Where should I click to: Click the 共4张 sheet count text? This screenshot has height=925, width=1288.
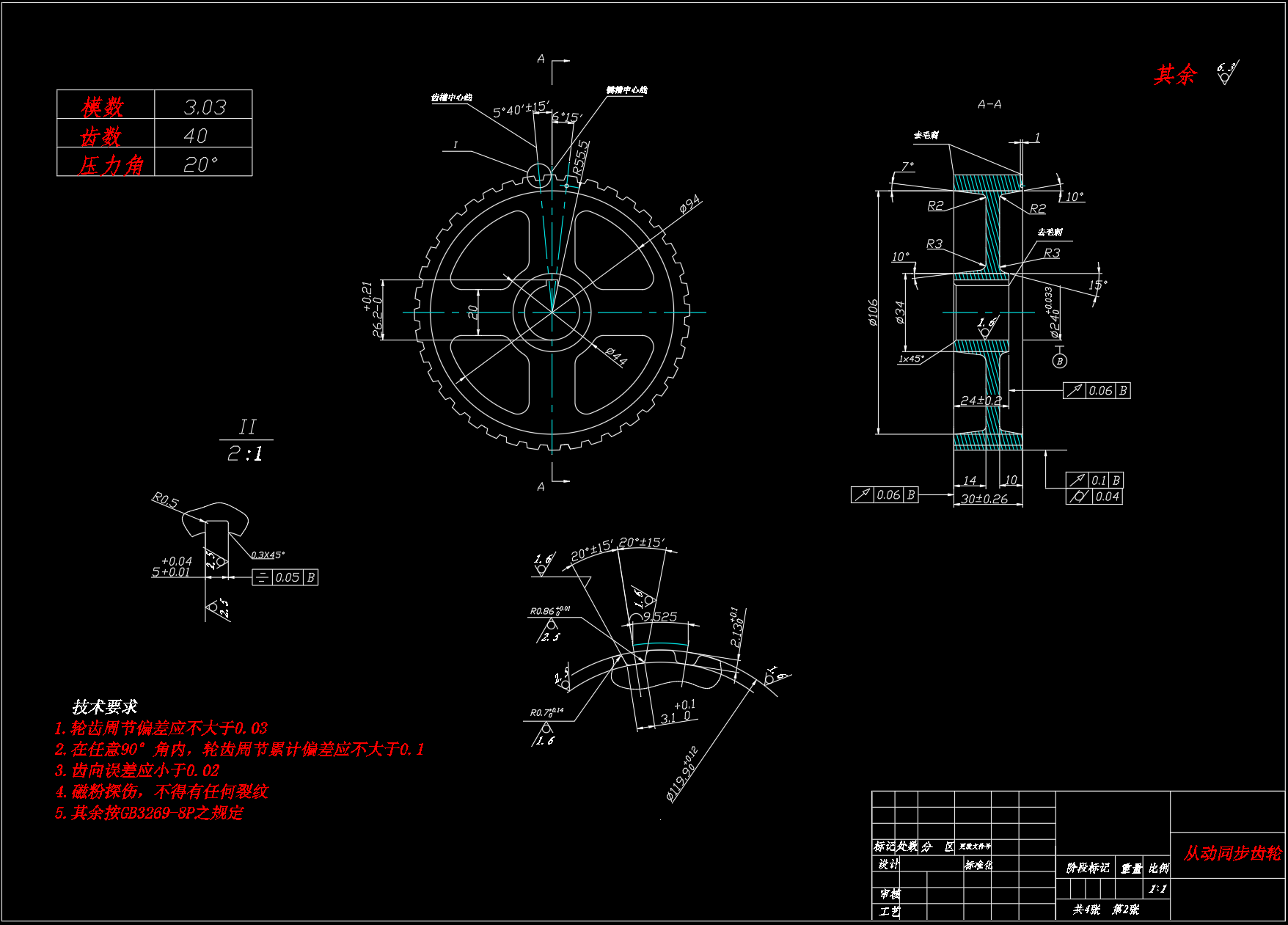tap(1087, 910)
